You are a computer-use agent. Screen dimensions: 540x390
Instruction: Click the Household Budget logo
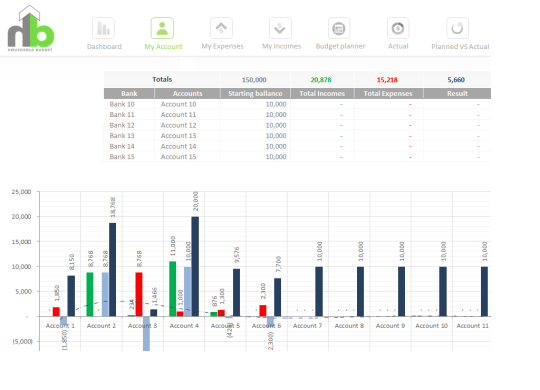(30, 28)
